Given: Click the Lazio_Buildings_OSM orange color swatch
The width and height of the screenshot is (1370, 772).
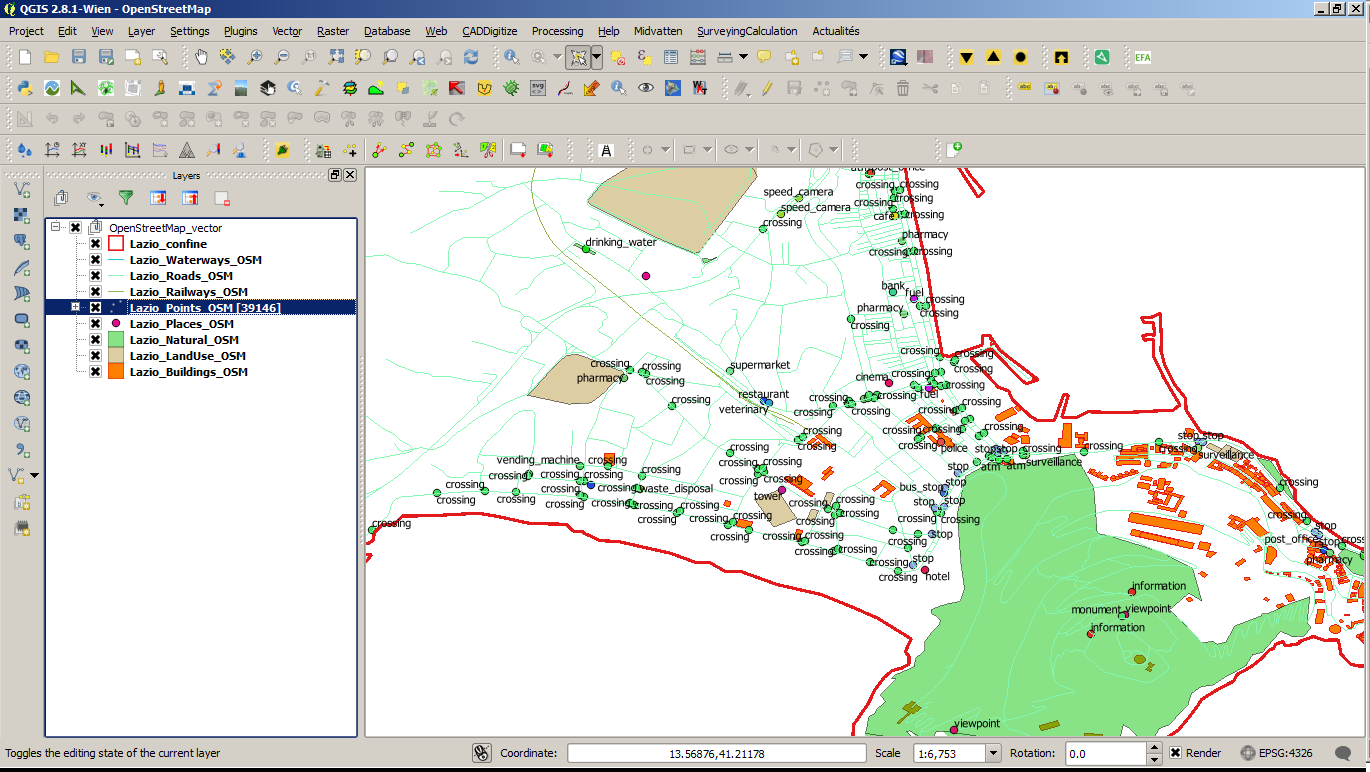Looking at the screenshot, I should (116, 372).
